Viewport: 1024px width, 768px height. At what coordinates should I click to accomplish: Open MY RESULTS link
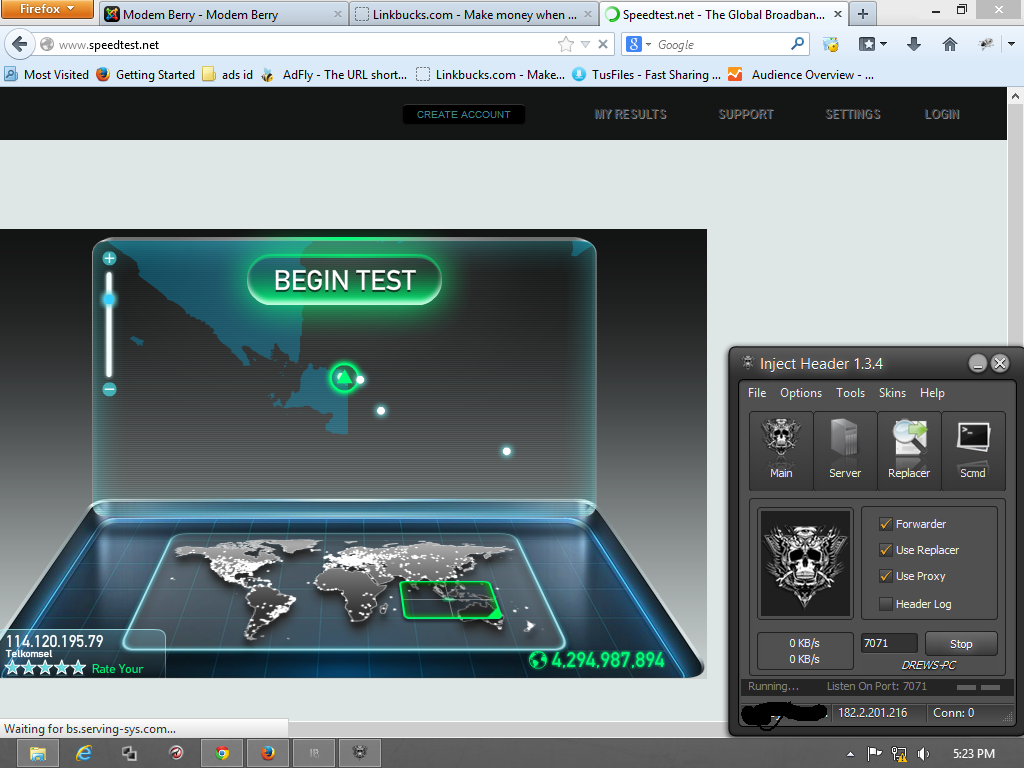[x=630, y=114]
